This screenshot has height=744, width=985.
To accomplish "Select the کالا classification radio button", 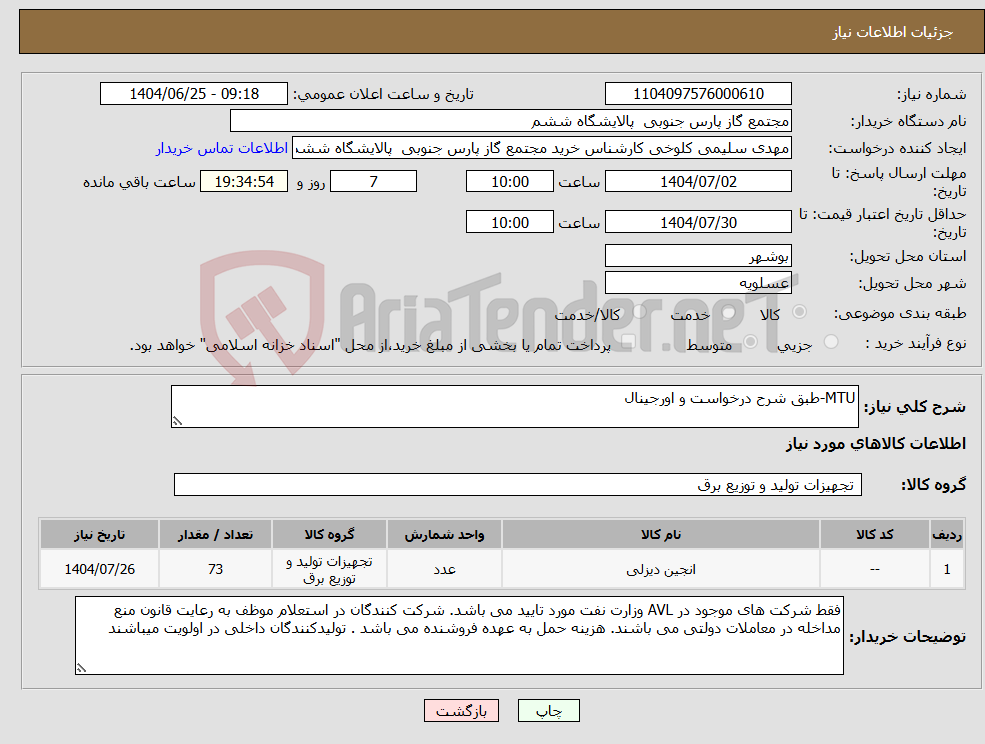I will [x=800, y=311].
